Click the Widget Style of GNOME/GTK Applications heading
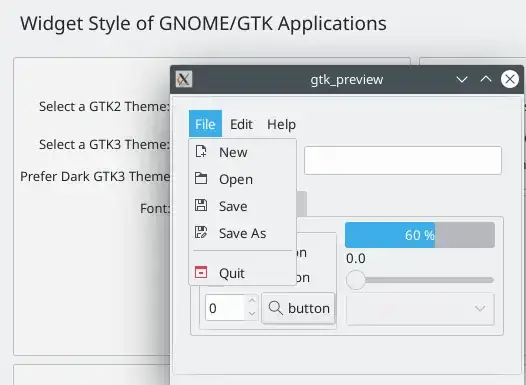The height and width of the screenshot is (385, 526). tap(203, 24)
